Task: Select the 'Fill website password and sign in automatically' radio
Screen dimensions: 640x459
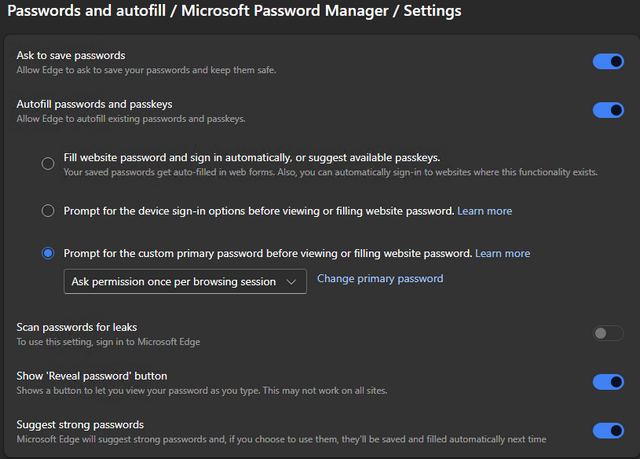Action: coord(48,164)
